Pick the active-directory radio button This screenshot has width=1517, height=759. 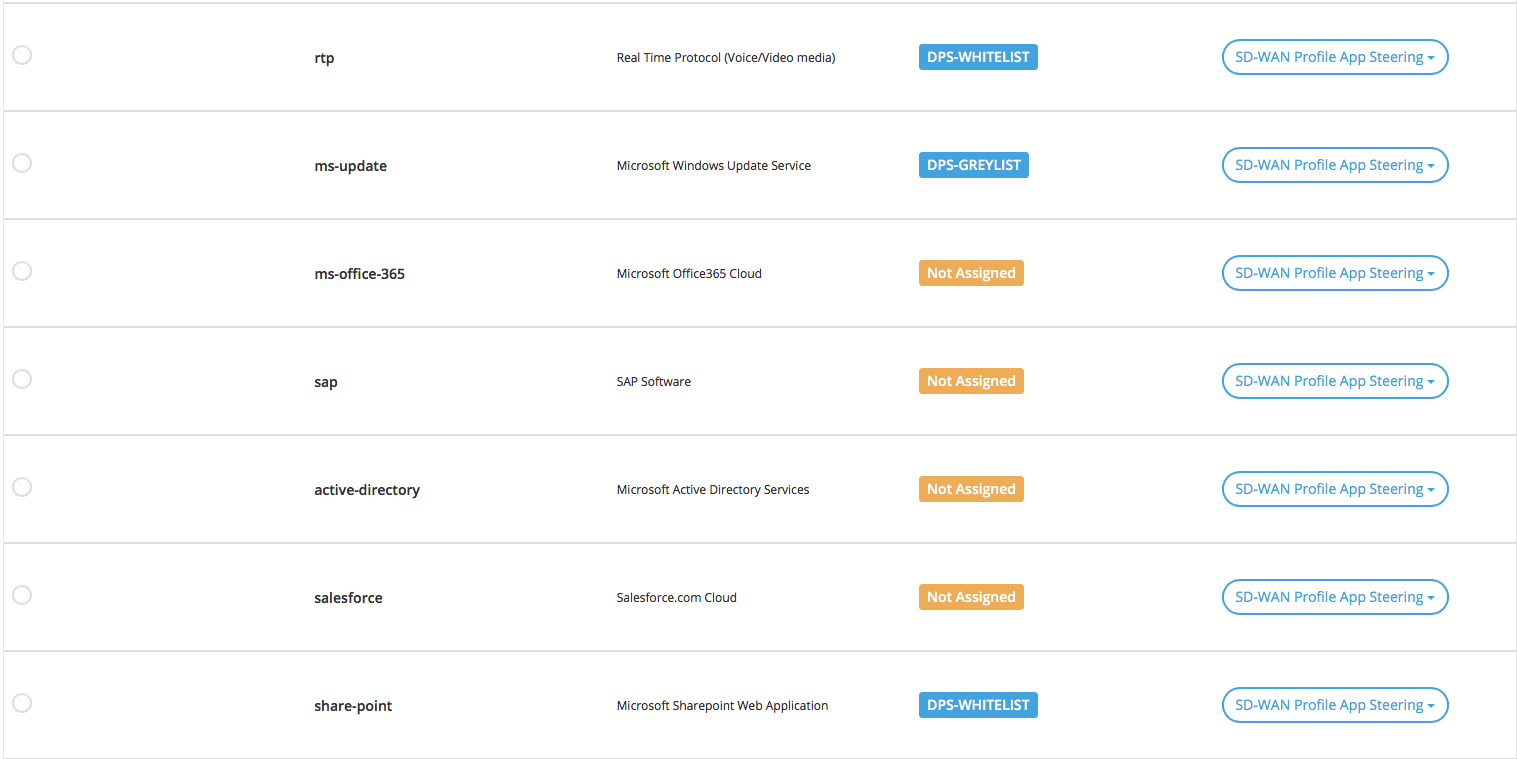22,487
